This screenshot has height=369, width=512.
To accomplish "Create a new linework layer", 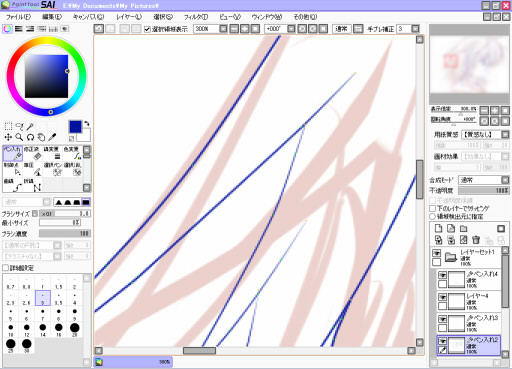I will (x=451, y=228).
